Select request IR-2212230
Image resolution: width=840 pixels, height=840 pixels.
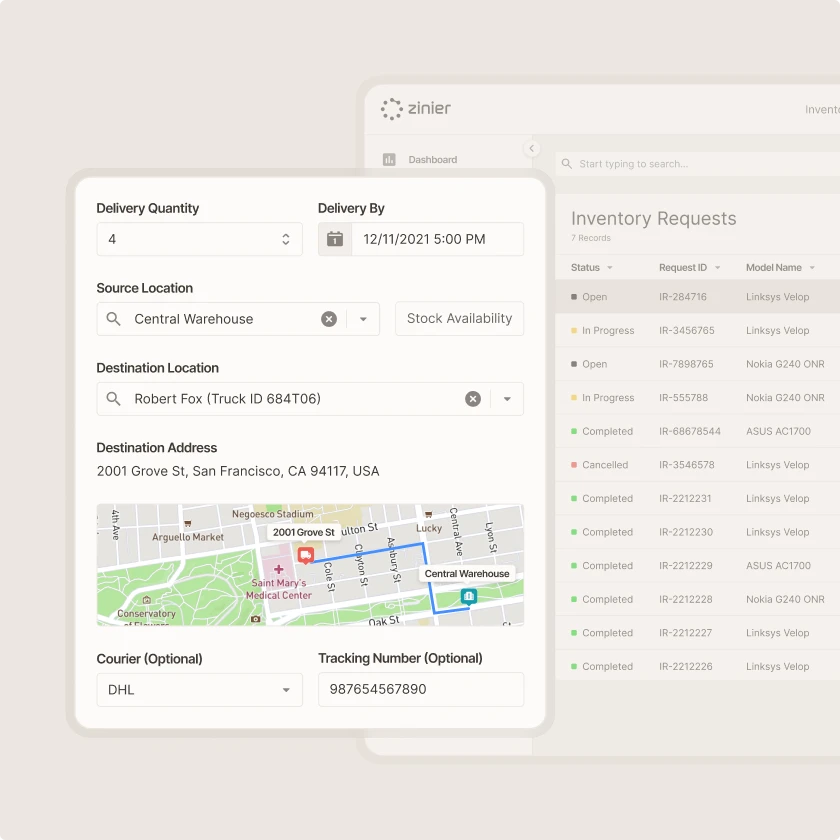[698, 532]
